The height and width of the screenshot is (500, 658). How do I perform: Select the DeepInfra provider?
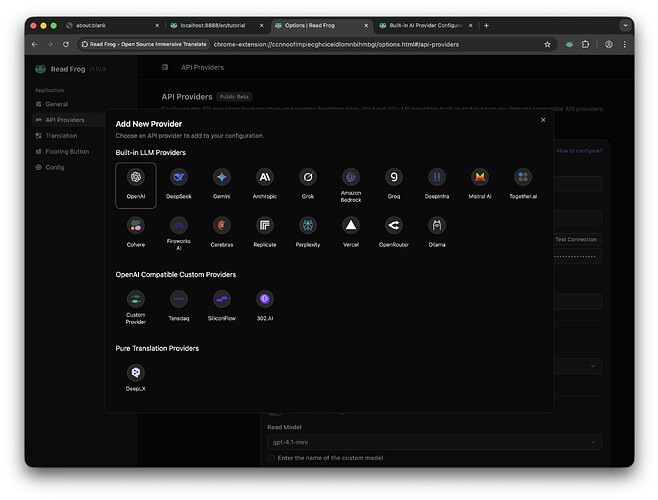point(437,185)
